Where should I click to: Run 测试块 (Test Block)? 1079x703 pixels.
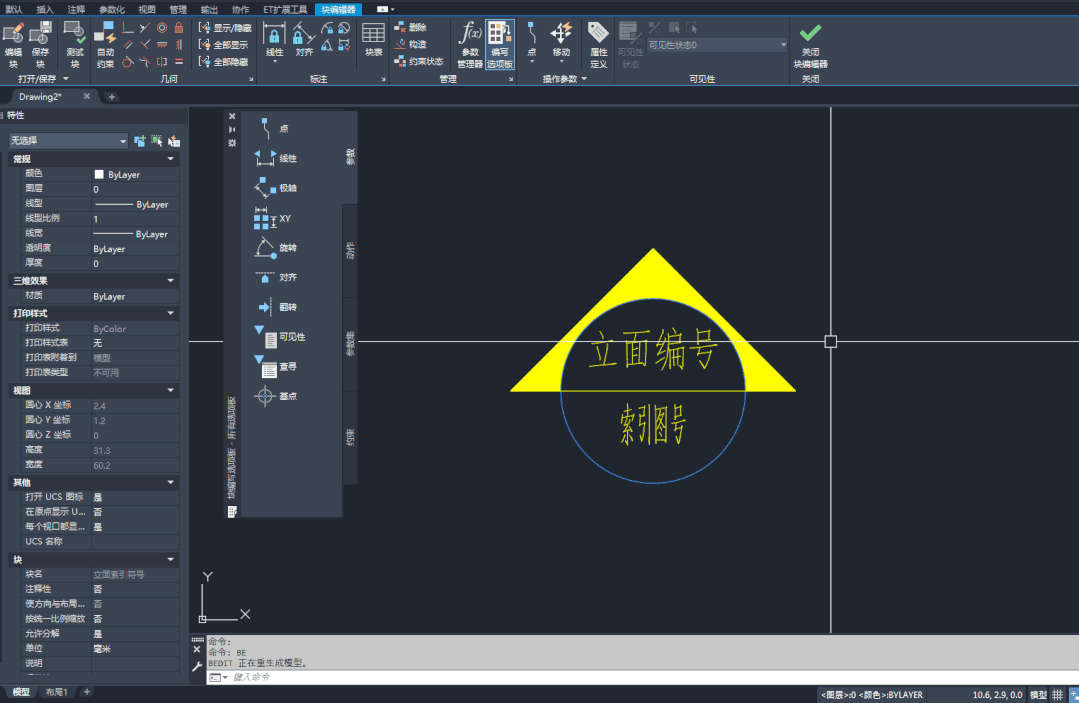point(74,45)
